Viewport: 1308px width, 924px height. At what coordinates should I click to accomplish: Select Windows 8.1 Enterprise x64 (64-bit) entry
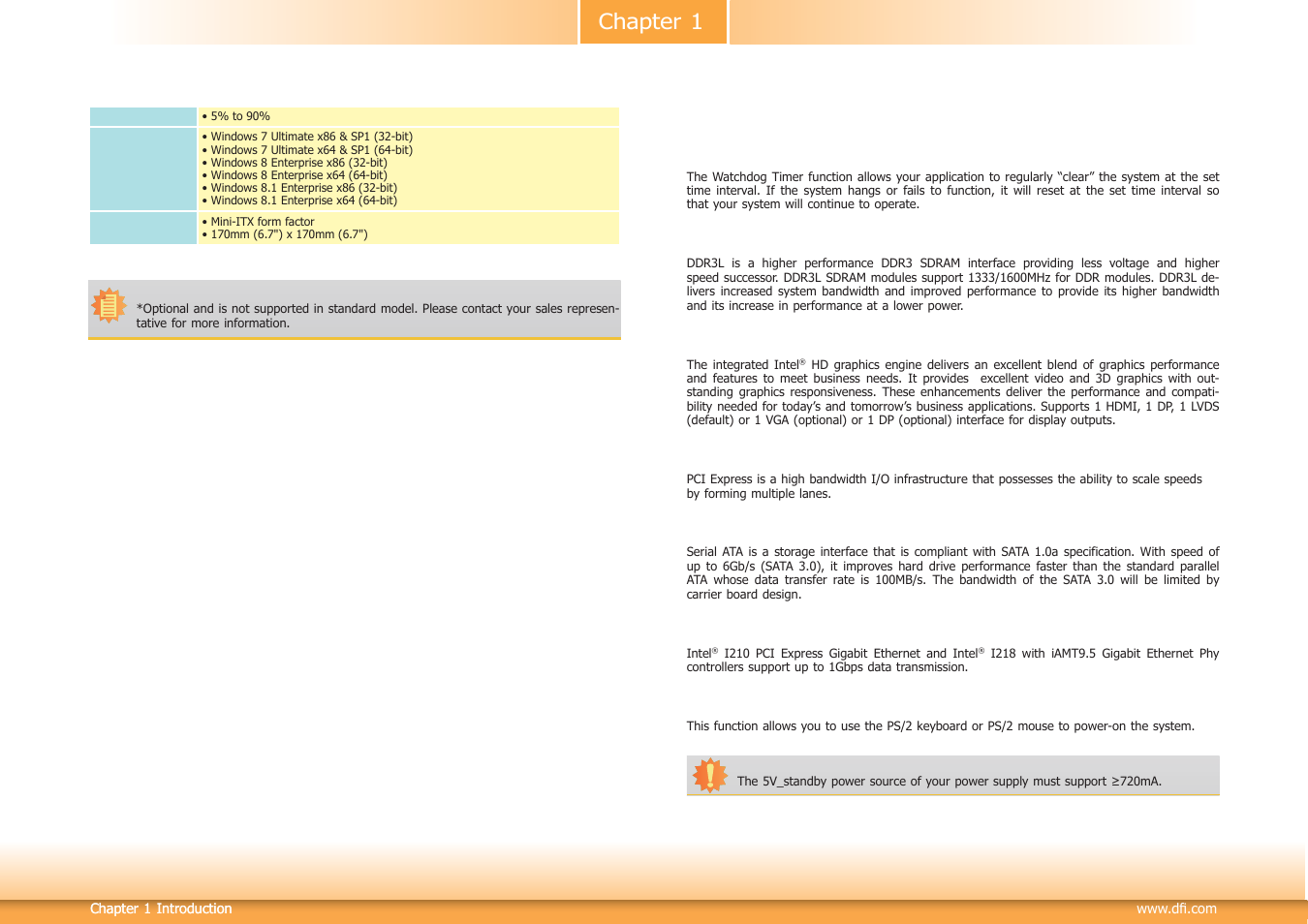(x=303, y=200)
